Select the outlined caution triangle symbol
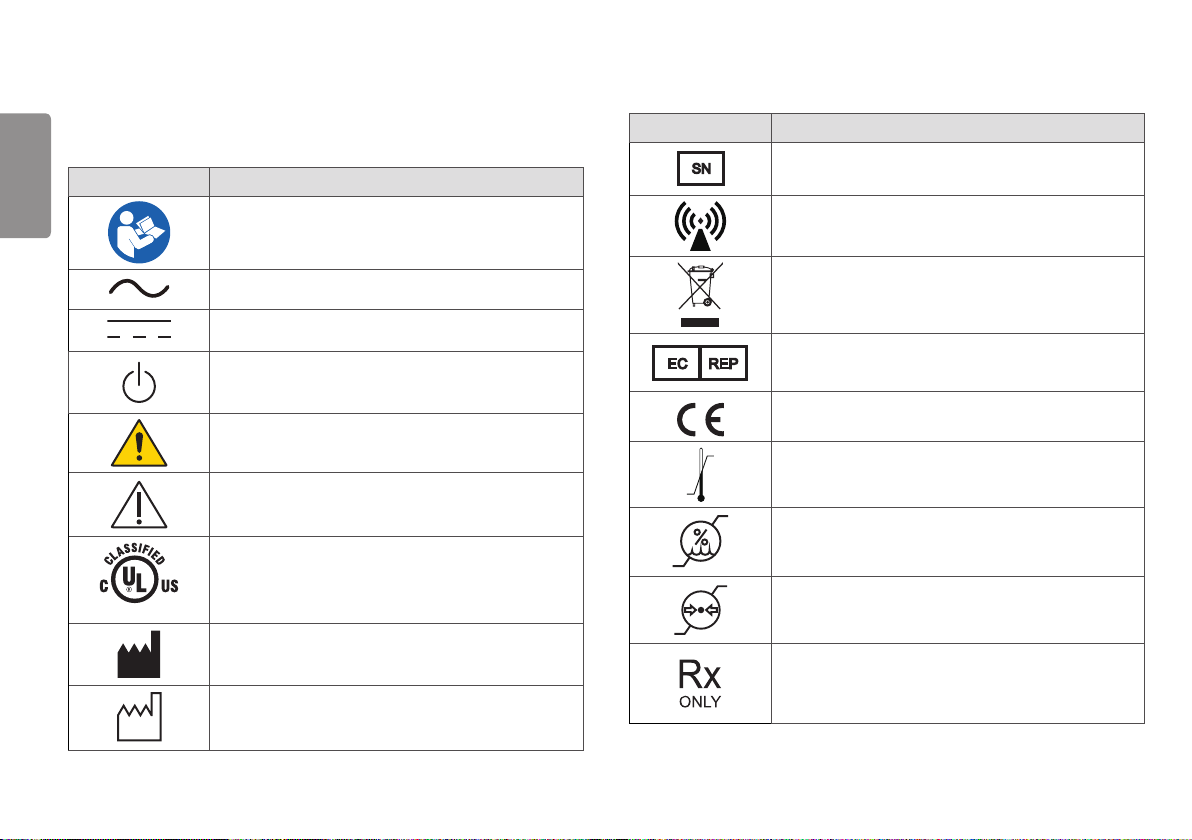 pos(139,505)
